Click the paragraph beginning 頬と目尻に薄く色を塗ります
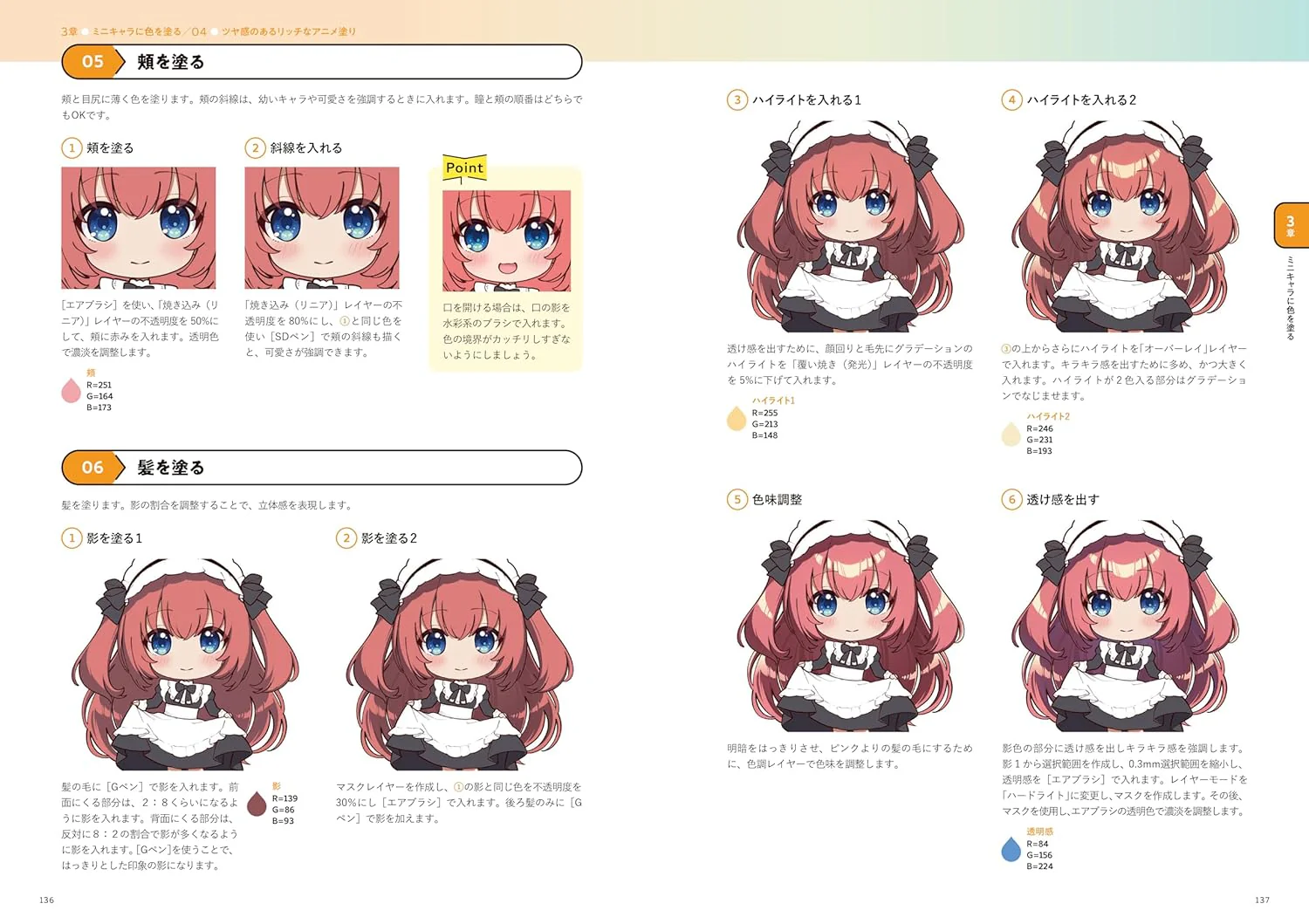 tap(322, 107)
